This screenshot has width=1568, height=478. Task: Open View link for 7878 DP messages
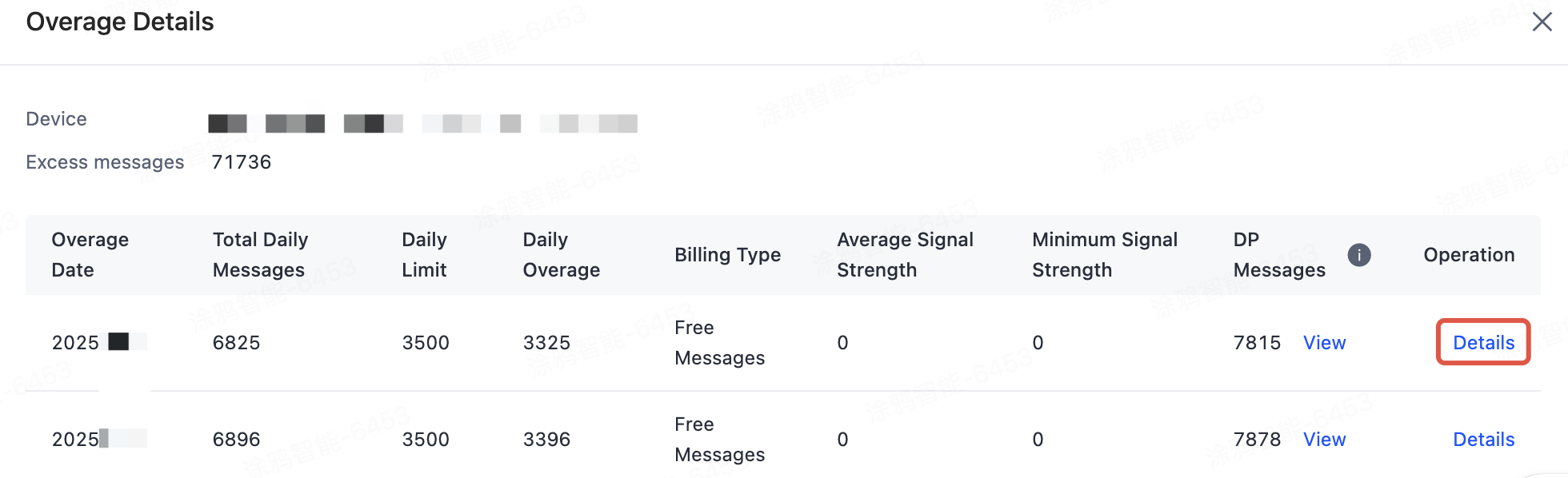click(1324, 440)
